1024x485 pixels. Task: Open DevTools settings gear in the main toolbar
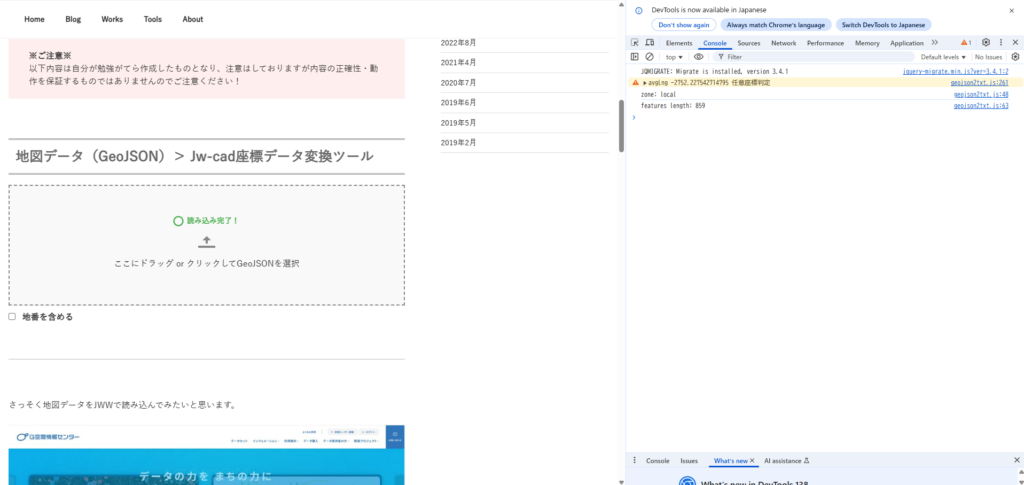pos(986,42)
